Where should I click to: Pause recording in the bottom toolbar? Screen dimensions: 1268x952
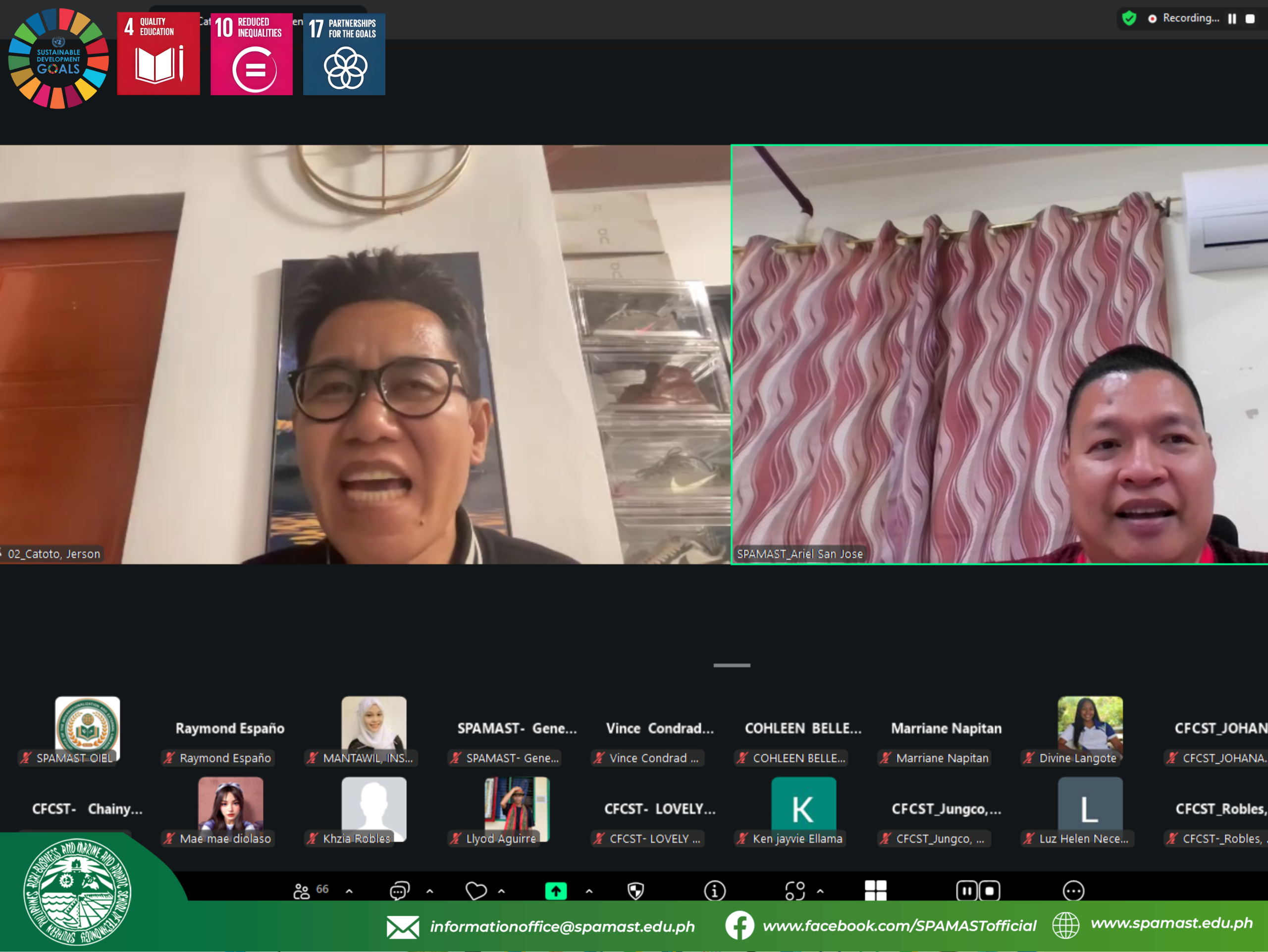[966, 891]
